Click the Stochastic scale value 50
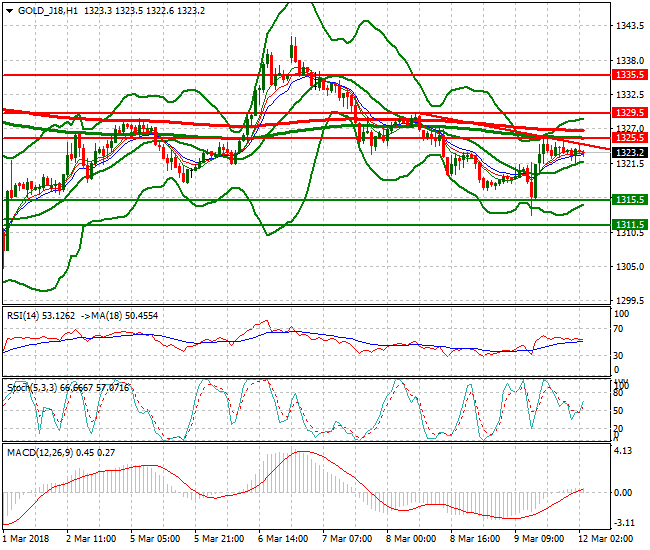Screen dimensions: 650x550 (x=618, y=411)
